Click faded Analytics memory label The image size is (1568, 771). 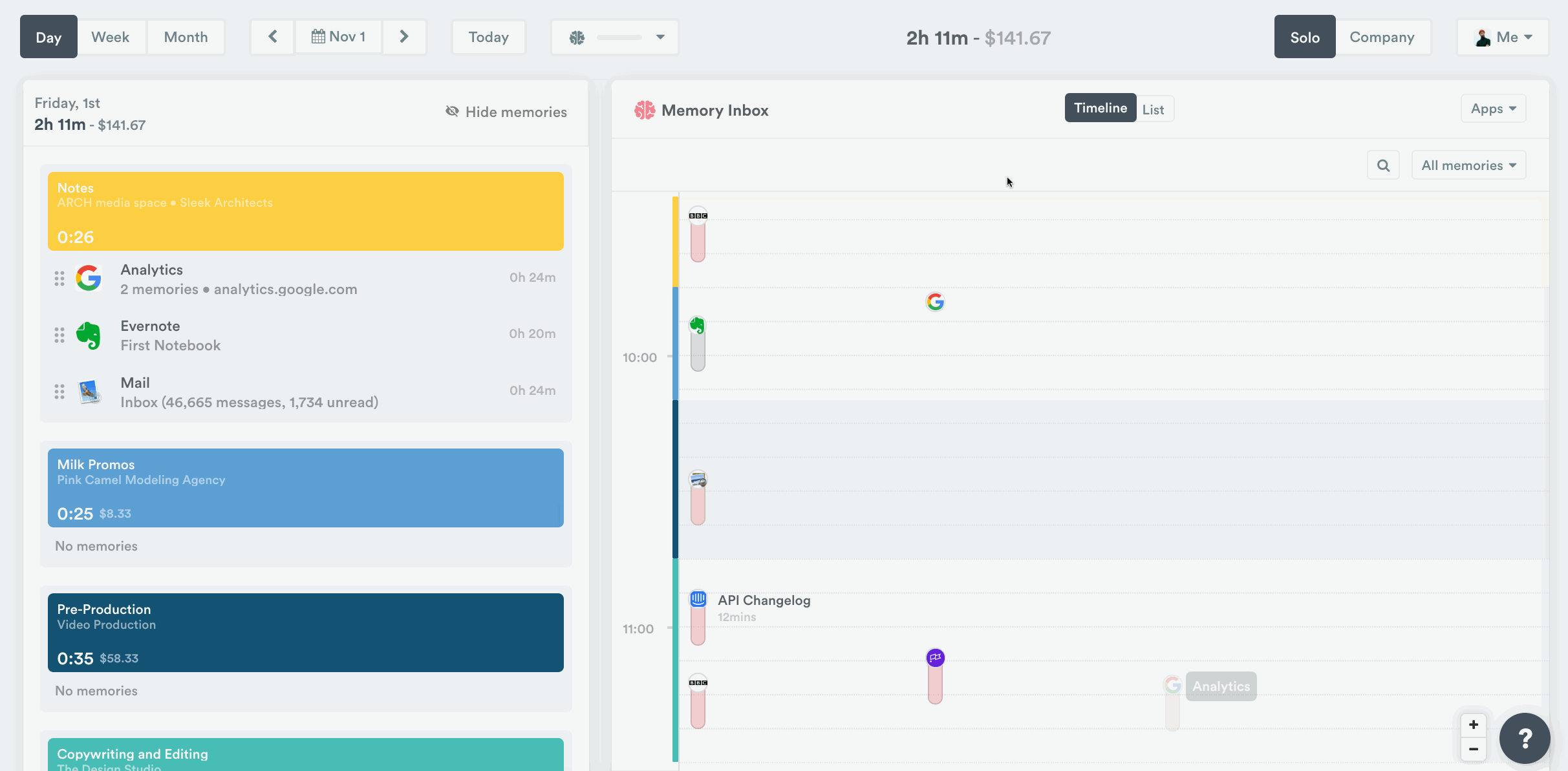coord(1221,686)
